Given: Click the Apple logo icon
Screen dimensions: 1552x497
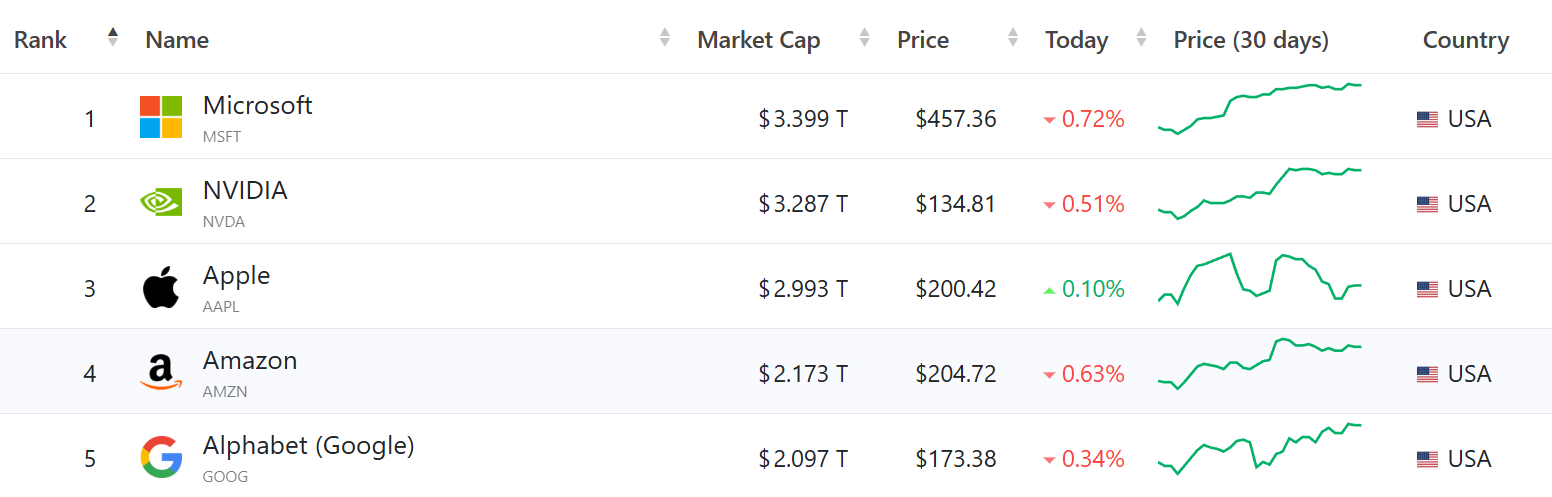Looking at the screenshot, I should tap(161, 288).
